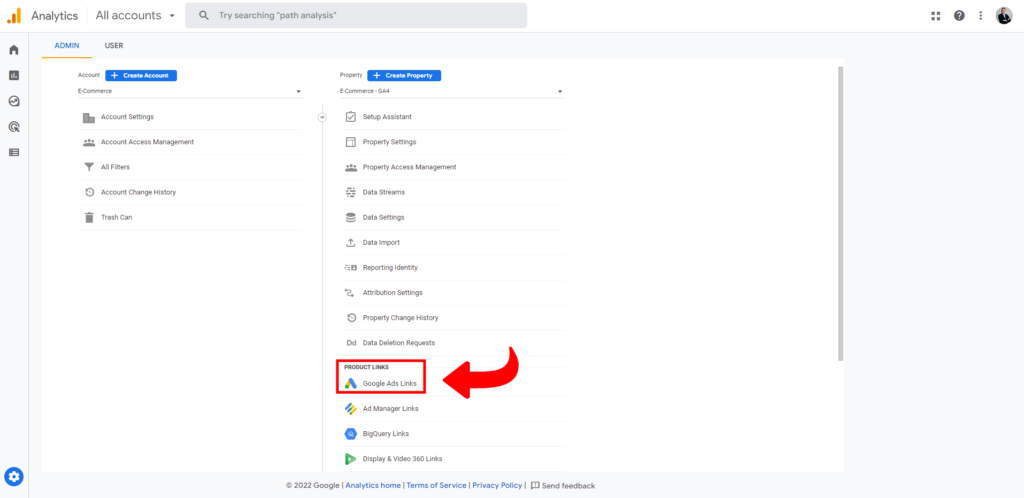The height and width of the screenshot is (498, 1024).
Task: Open the three-dot more options menu
Action: [x=980, y=16]
